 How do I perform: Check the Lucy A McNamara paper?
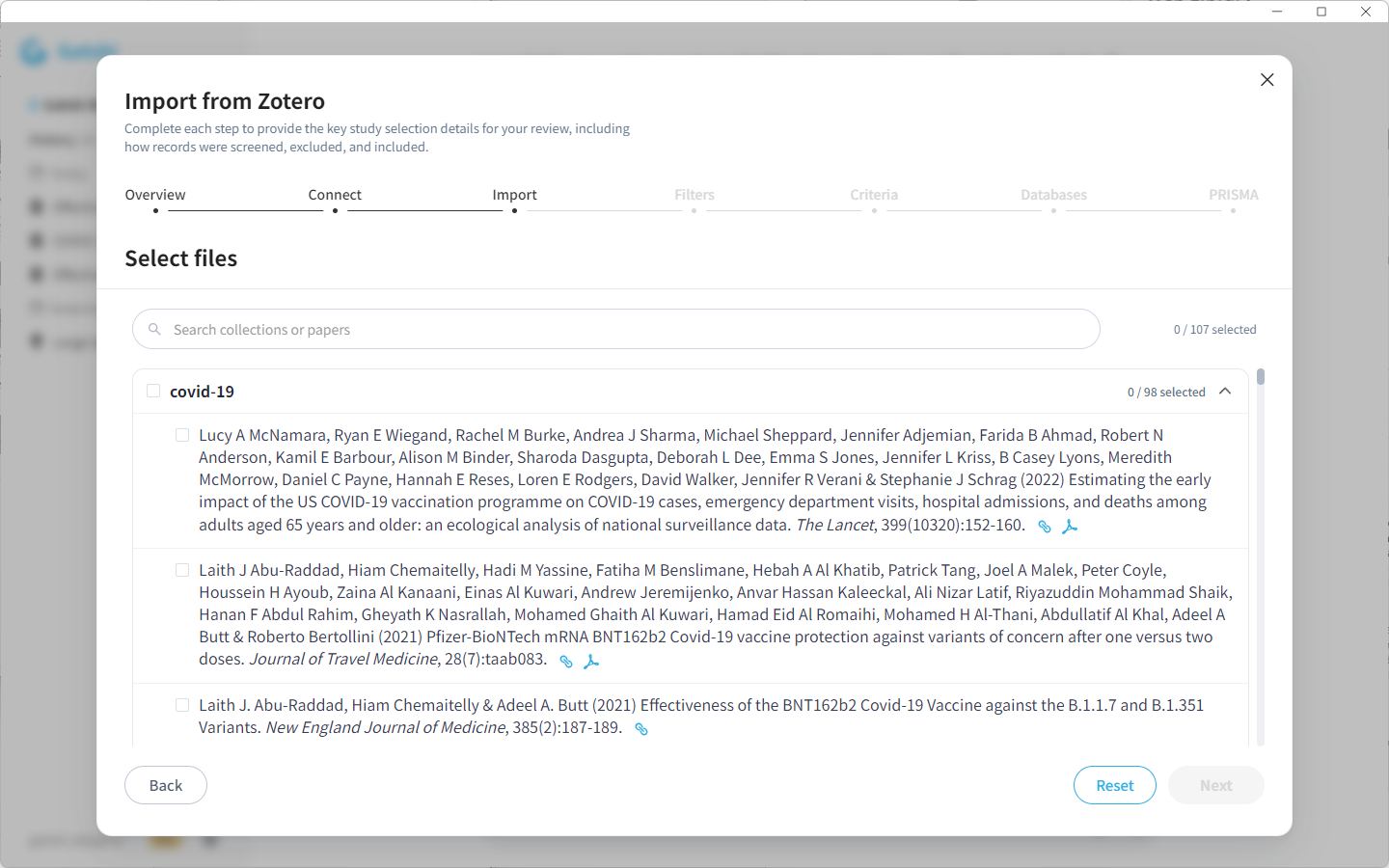click(x=182, y=435)
